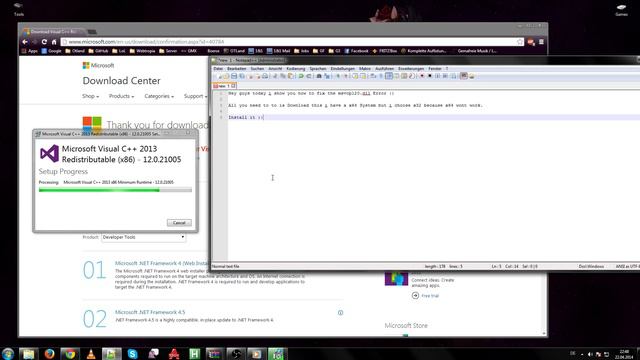Open the Microsoft .NET Framework 4.5 link
Viewport: 640px width, 360px height.
(x=150, y=312)
